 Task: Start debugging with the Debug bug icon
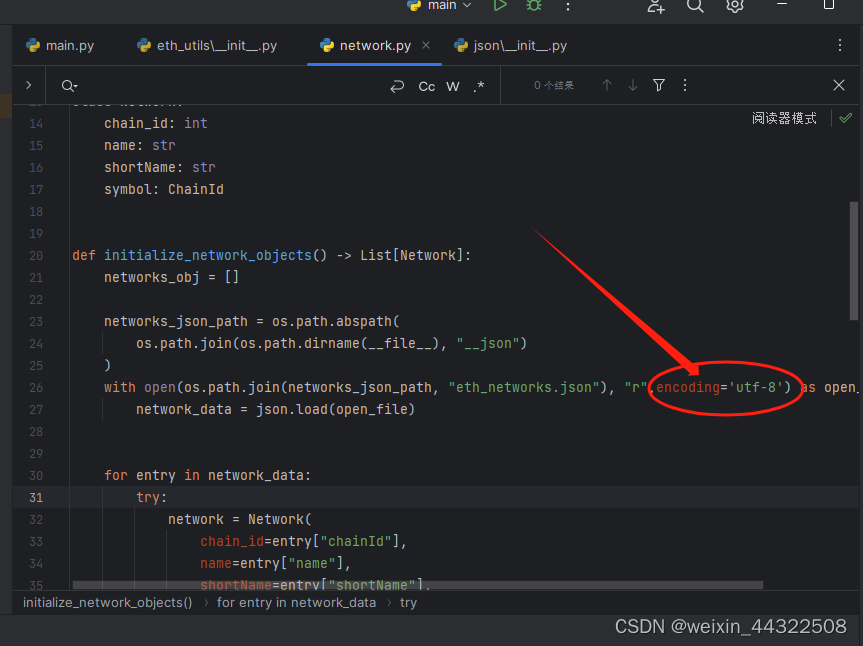[x=533, y=6]
